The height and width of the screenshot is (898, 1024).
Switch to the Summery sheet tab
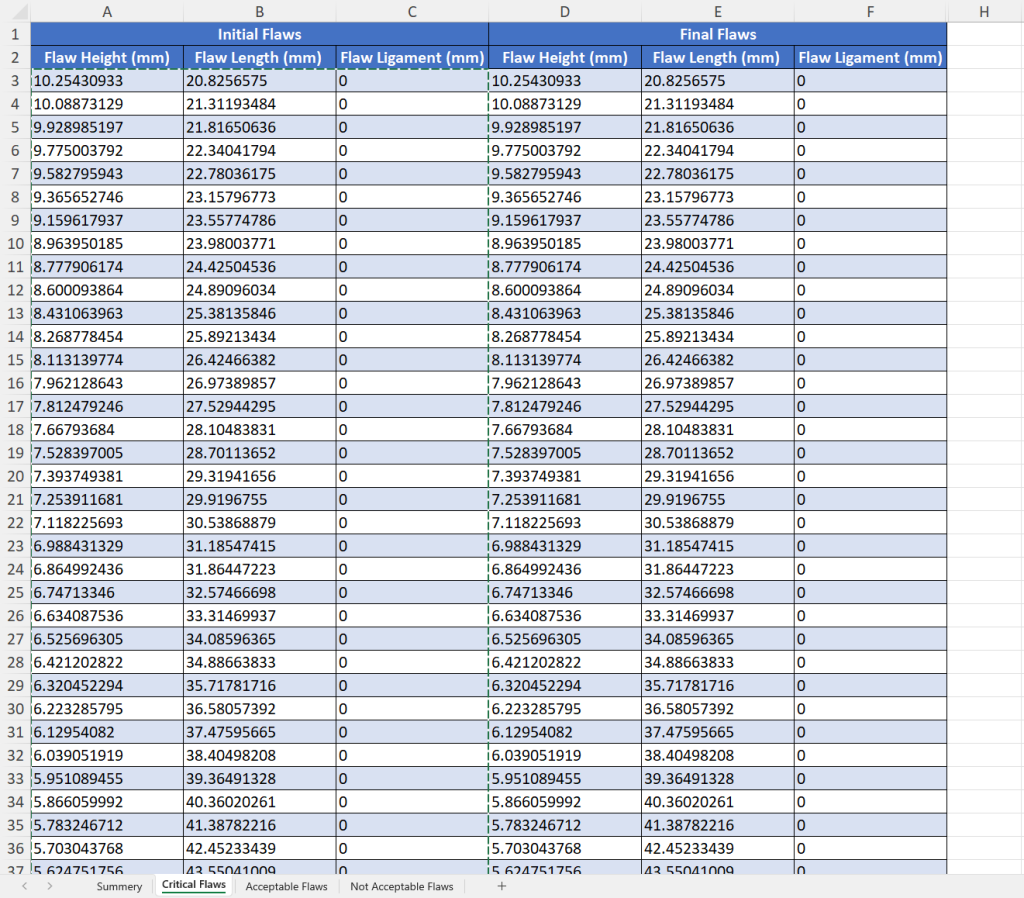pyautogui.click(x=119, y=887)
